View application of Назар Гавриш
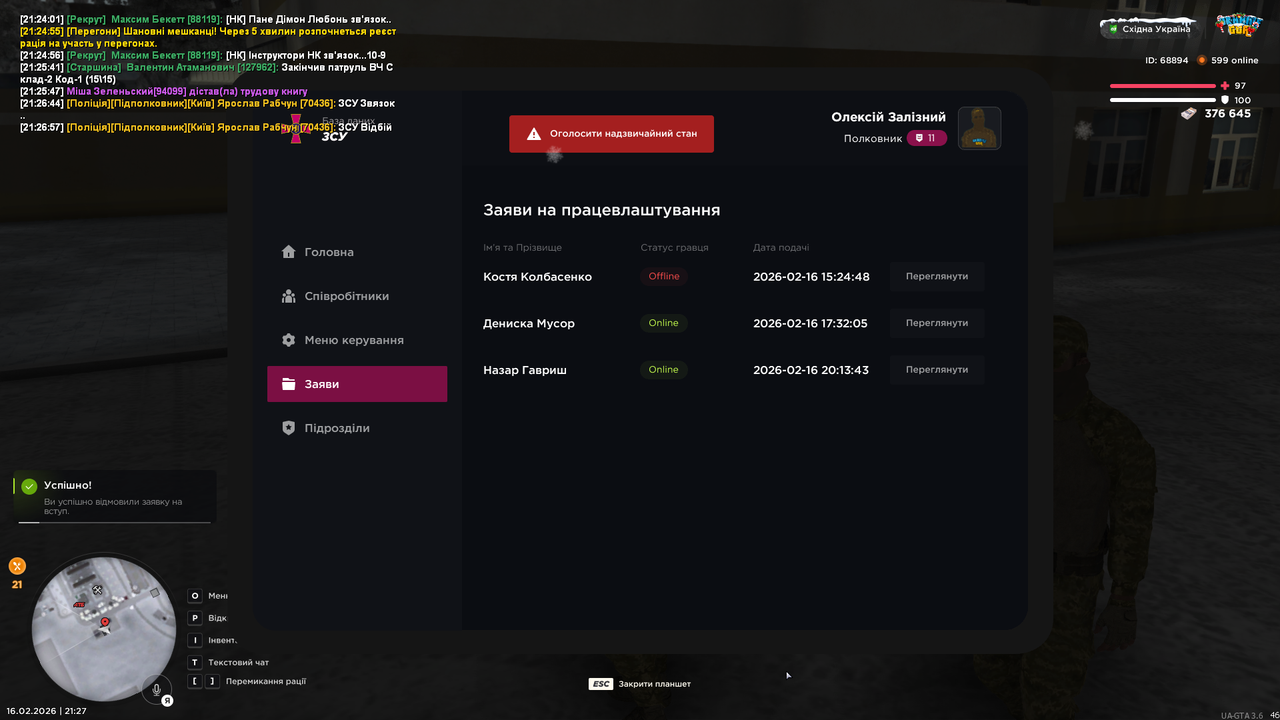 937,370
